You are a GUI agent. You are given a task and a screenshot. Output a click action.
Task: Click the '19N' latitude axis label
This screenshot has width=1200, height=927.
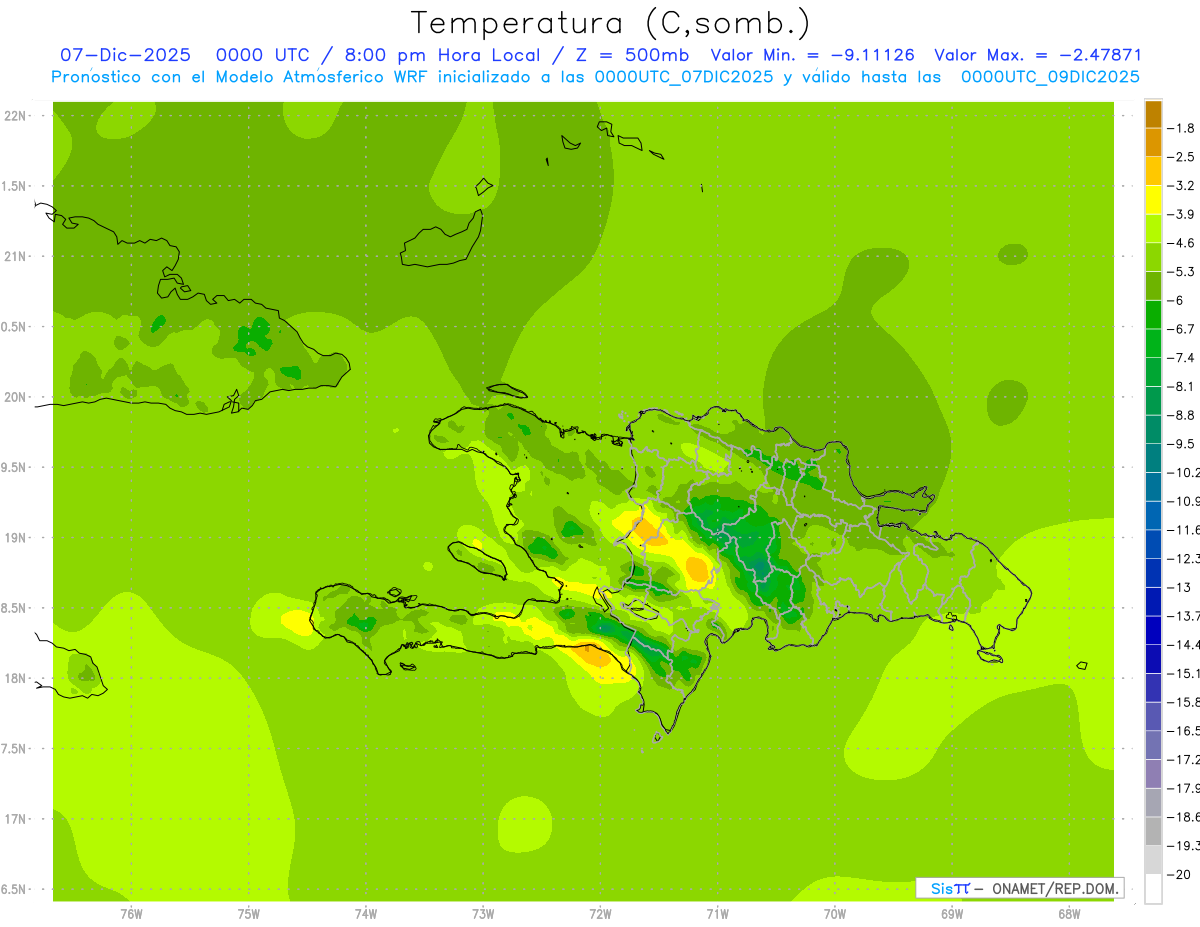tap(15, 538)
